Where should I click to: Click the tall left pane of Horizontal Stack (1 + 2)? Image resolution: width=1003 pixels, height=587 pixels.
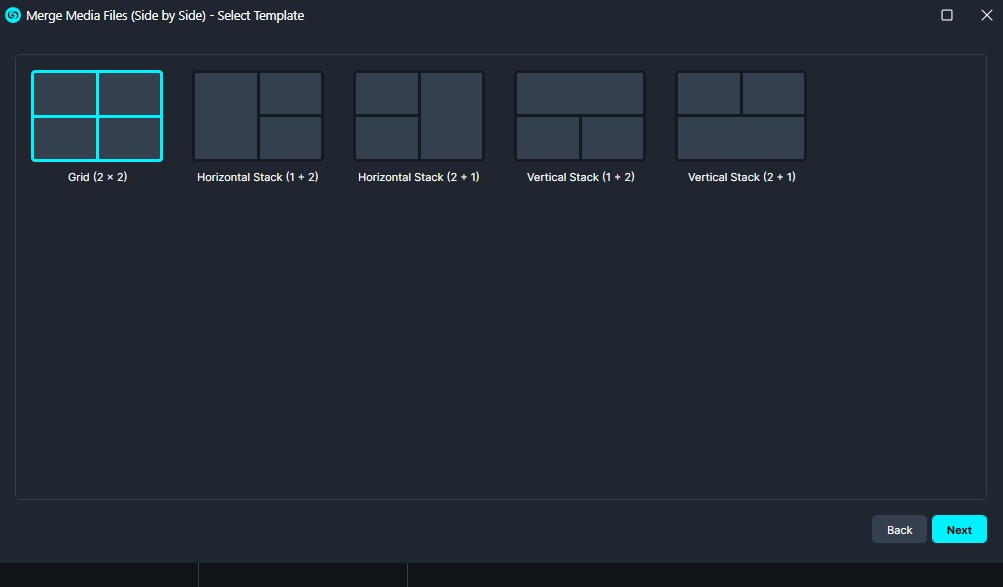(226, 116)
